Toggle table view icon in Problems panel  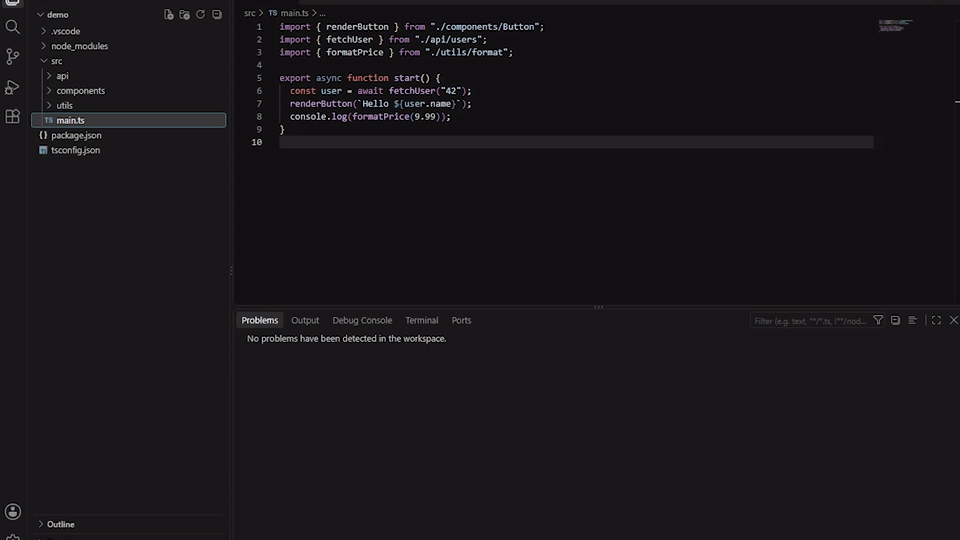[x=912, y=320]
